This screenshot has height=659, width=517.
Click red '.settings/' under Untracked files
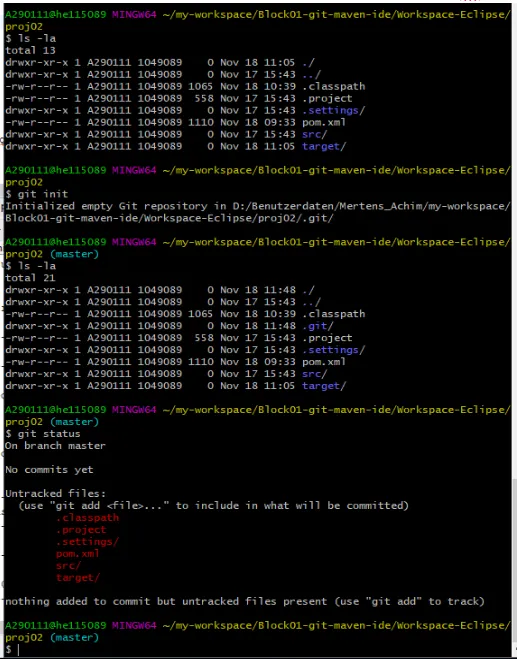(x=87, y=541)
